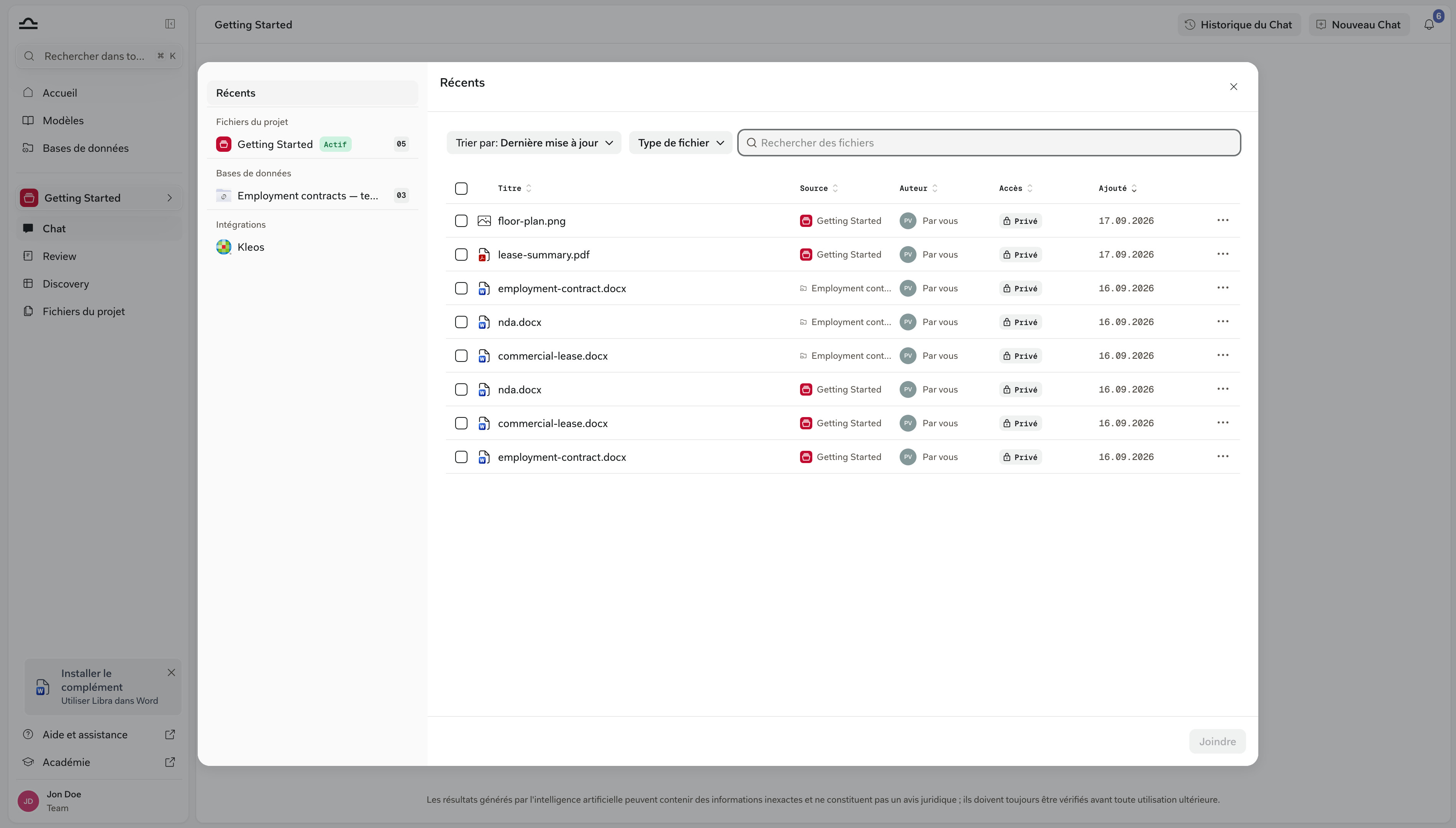Open Review in the sidebar
The height and width of the screenshot is (828, 1456).
pos(99,256)
